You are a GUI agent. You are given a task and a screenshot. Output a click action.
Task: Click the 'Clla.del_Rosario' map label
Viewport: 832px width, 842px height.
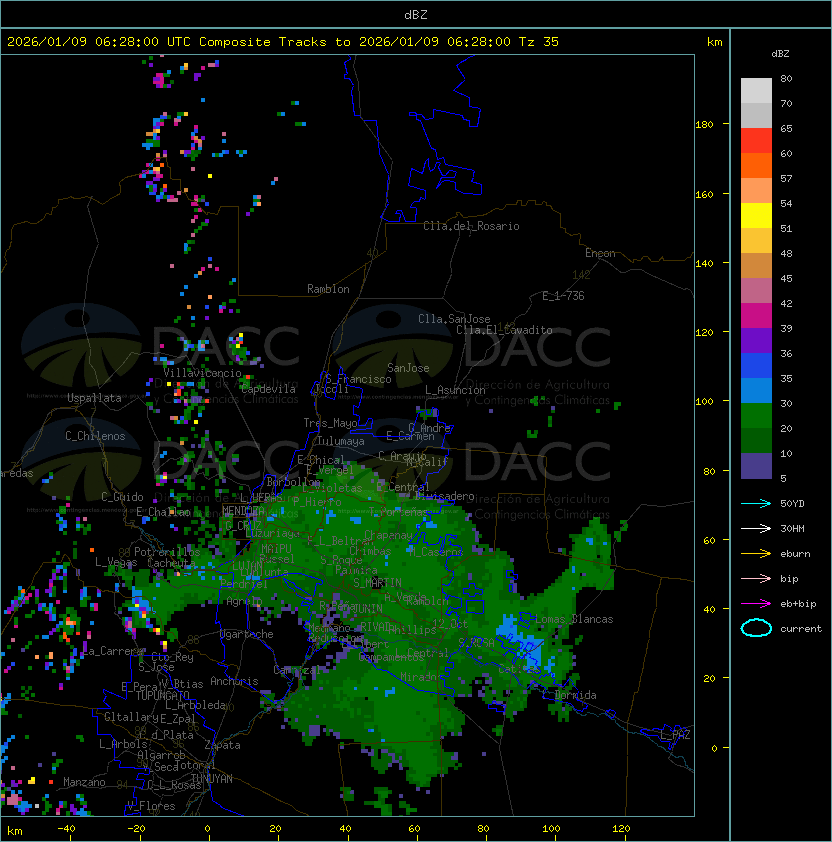(x=471, y=226)
